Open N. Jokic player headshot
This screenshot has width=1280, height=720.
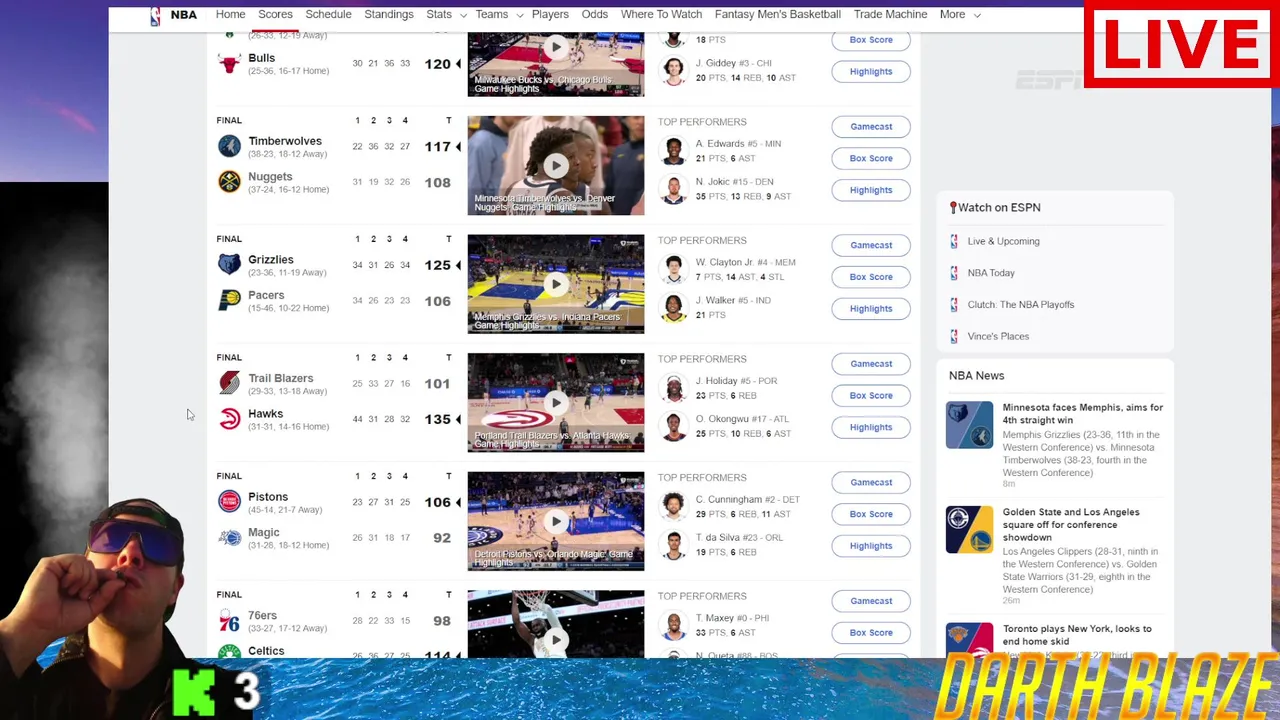[674, 189]
